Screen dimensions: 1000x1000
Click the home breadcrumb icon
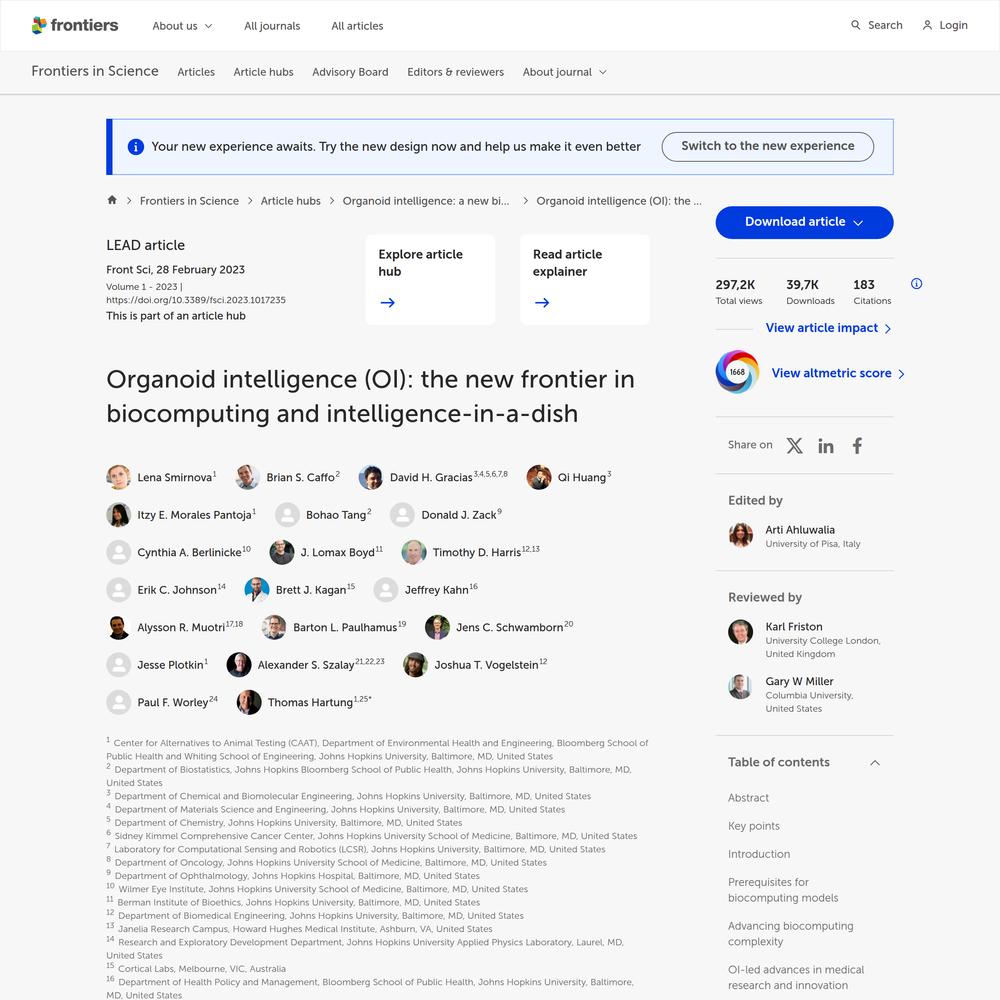coord(112,200)
